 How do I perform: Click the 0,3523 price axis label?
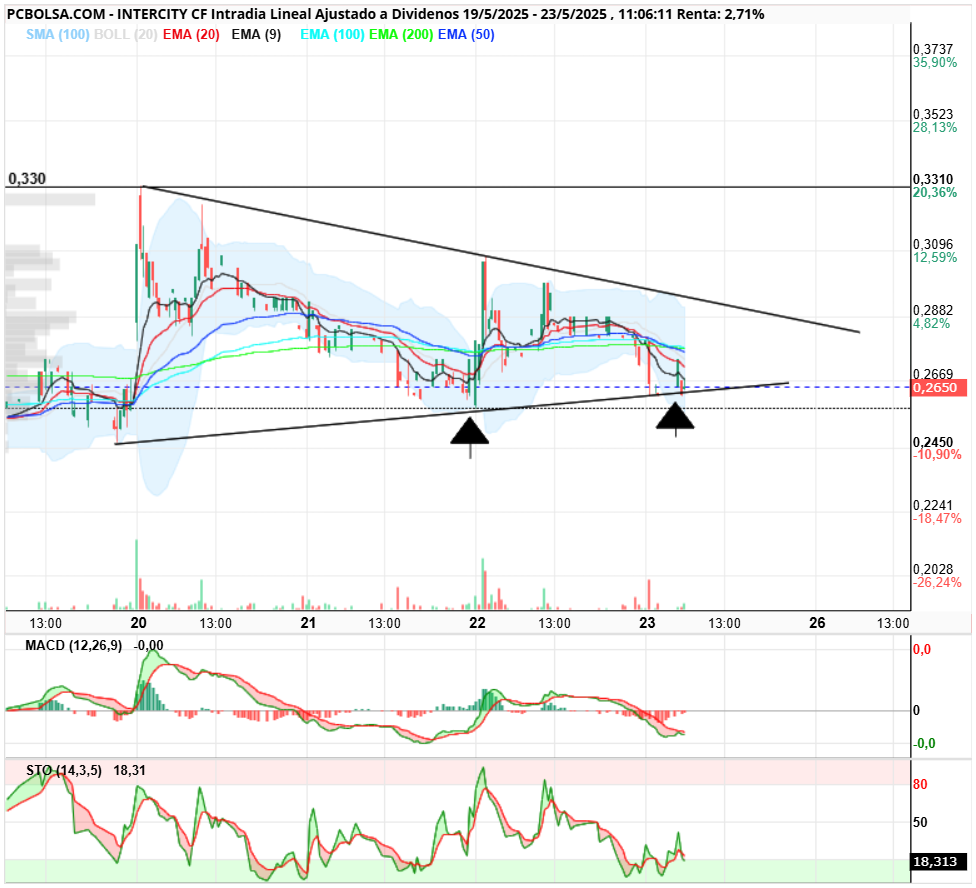(x=933, y=115)
